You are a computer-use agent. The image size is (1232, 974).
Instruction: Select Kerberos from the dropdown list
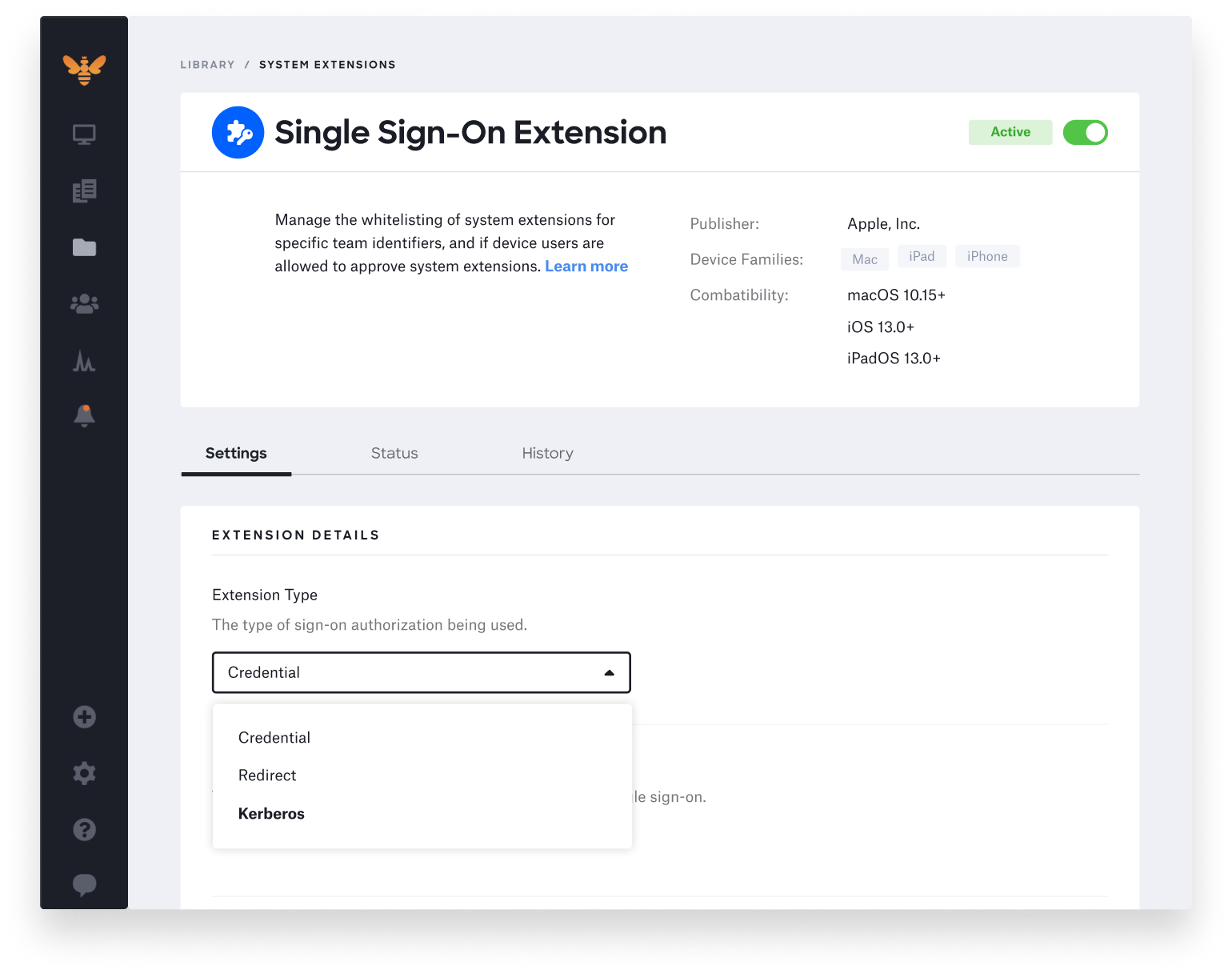pyautogui.click(x=271, y=813)
